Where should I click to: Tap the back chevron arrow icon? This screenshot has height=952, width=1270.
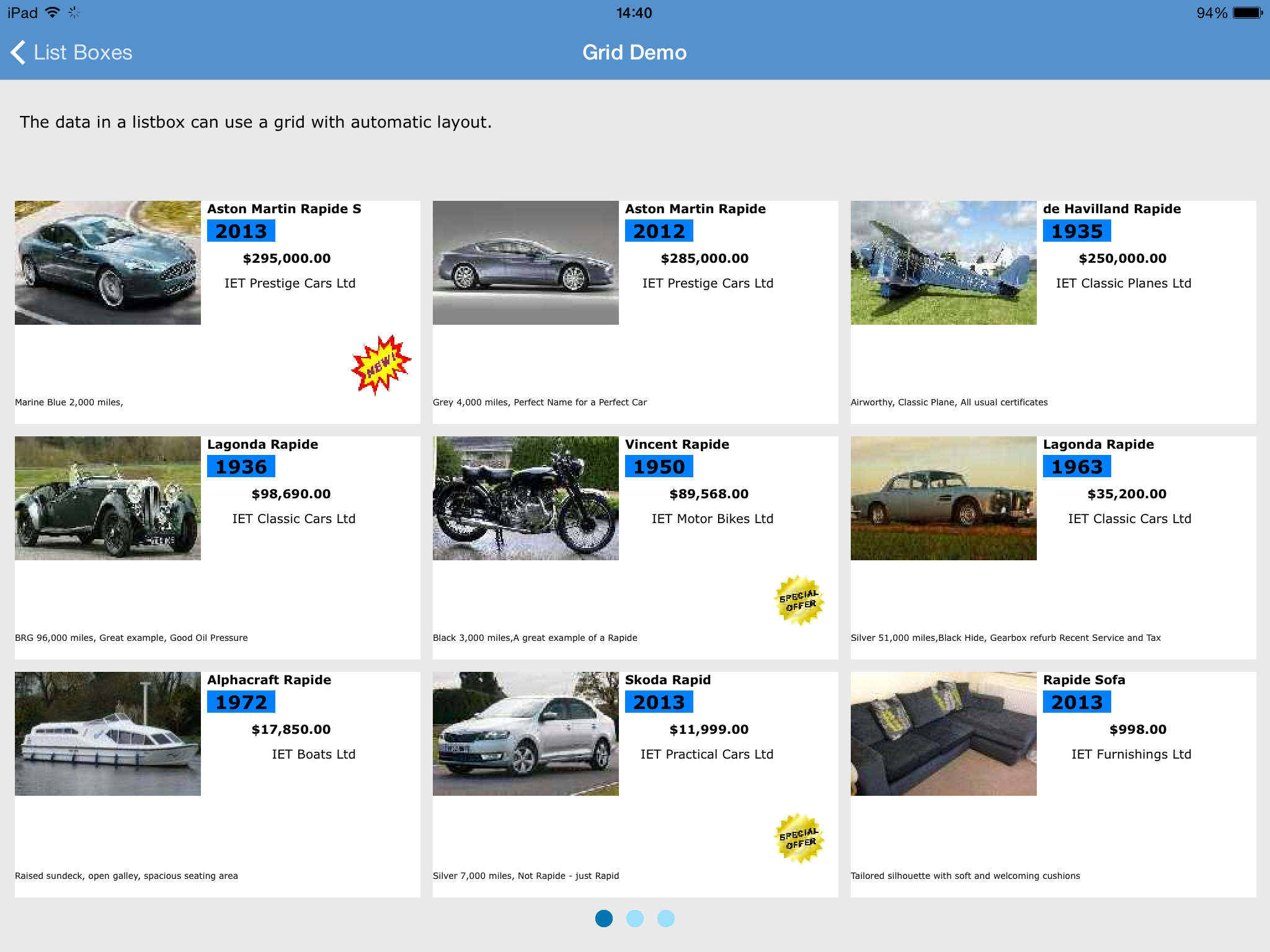pyautogui.click(x=19, y=53)
